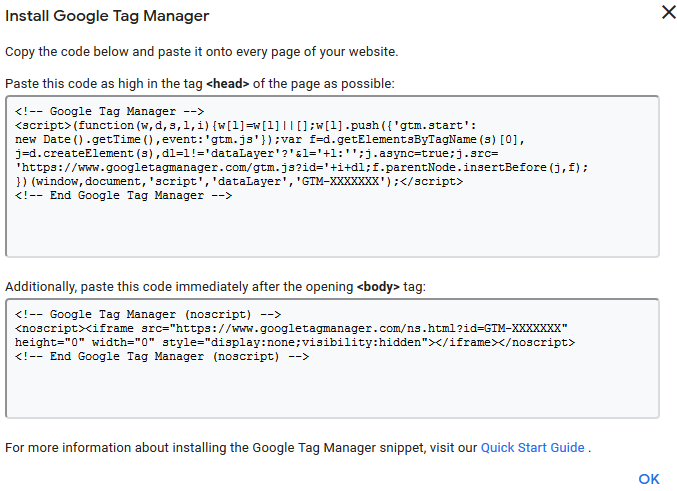Click the bold '<head>' word in instructions
This screenshot has width=677, height=491.
click(x=228, y=83)
